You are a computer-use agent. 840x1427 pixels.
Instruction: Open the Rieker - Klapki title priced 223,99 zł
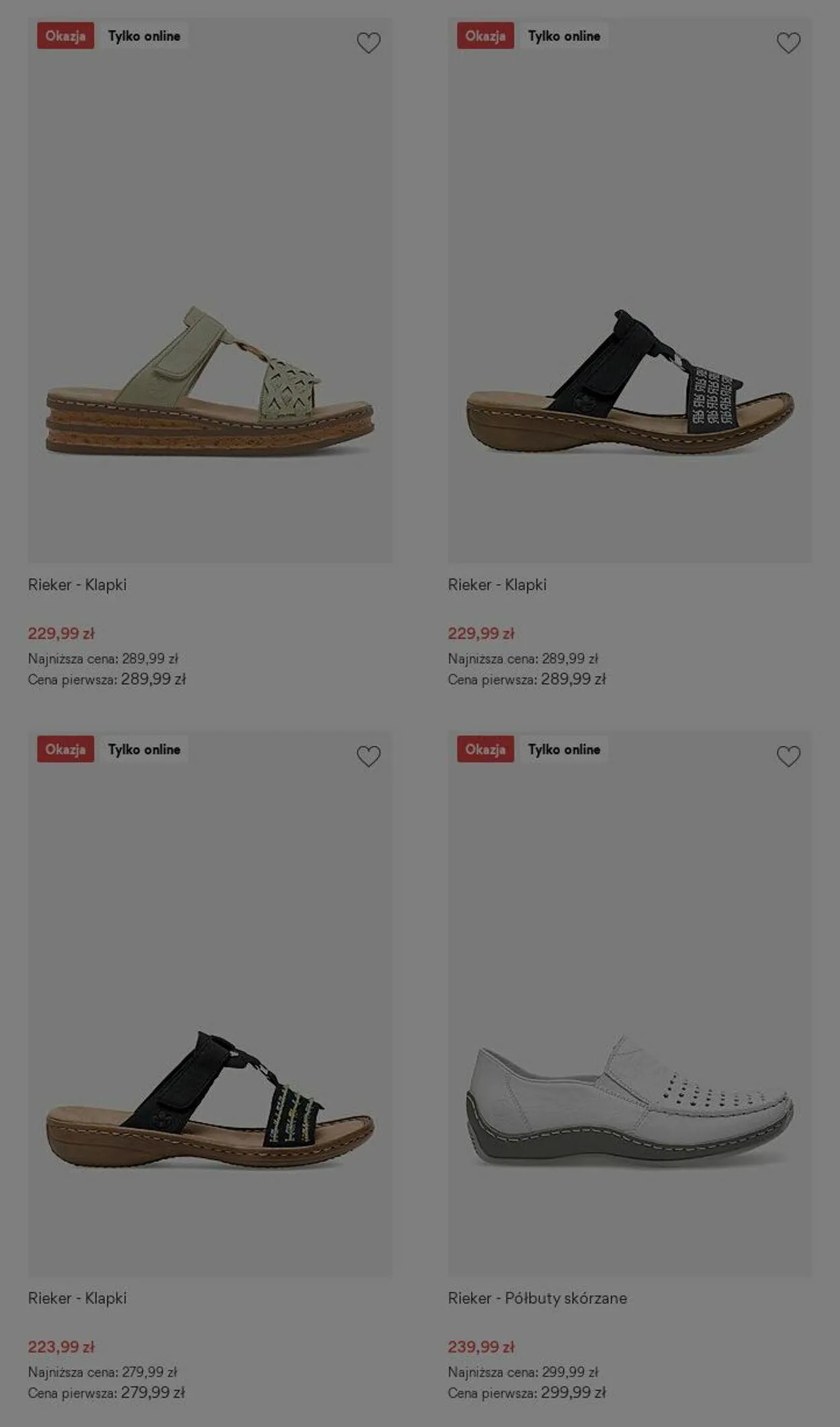(77, 1298)
